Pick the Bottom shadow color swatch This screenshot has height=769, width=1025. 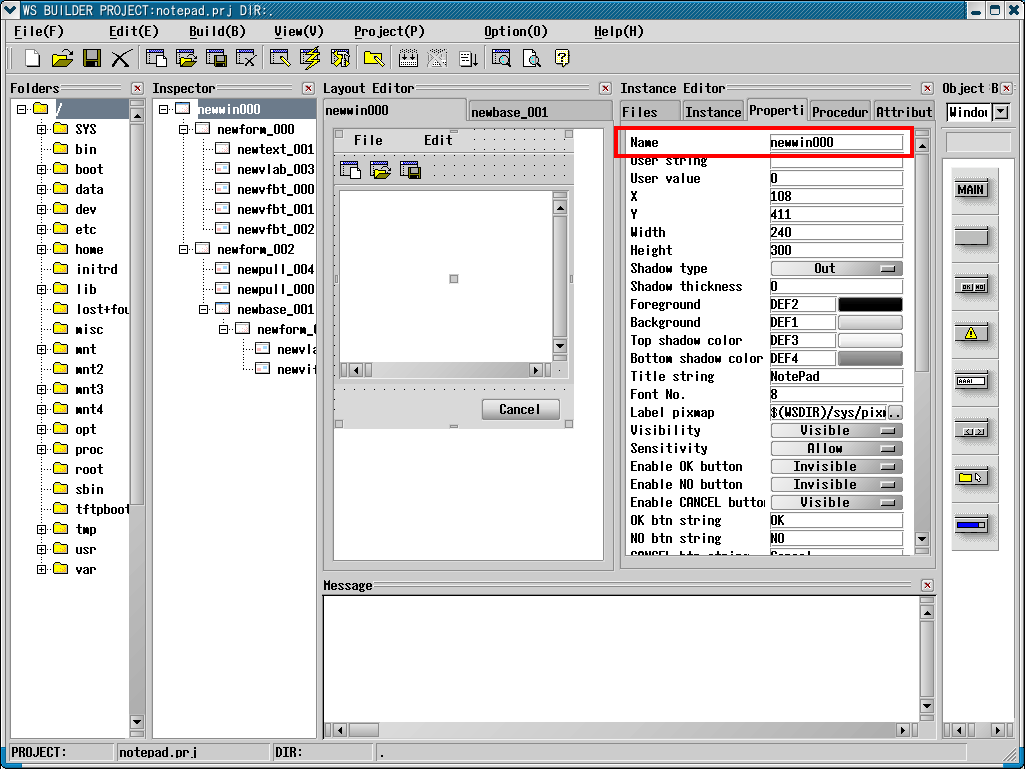pos(870,359)
